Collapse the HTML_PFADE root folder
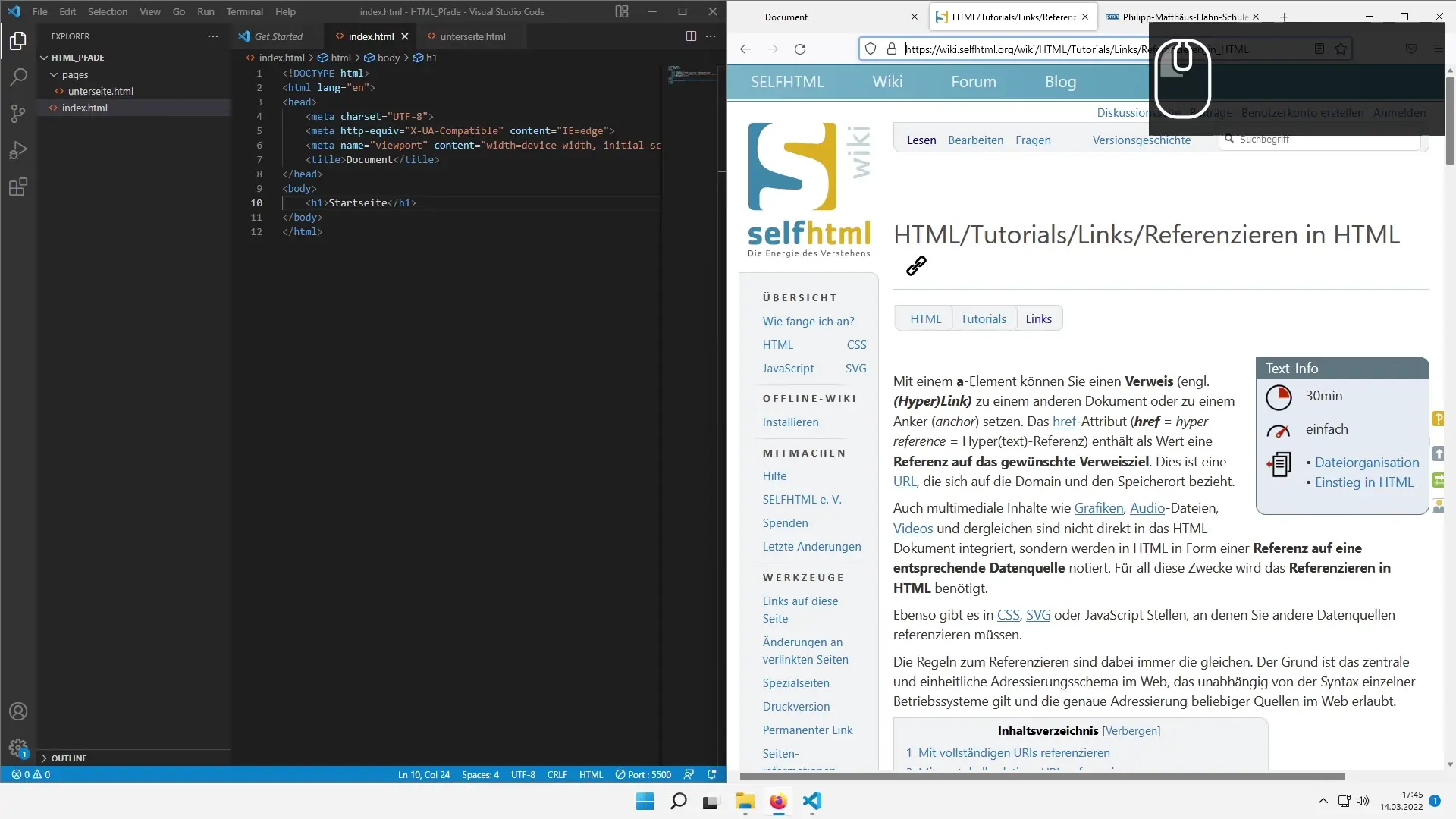The image size is (1456, 819). [44, 58]
